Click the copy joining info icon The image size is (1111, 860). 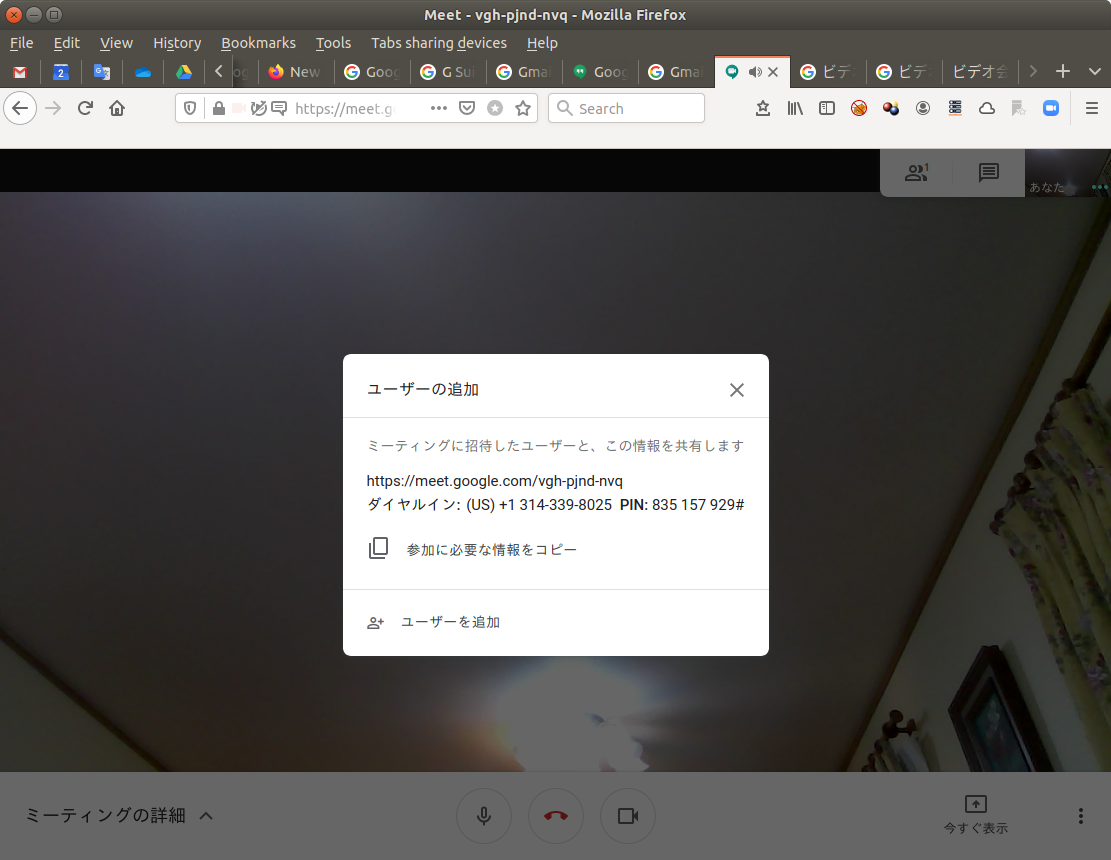[378, 549]
